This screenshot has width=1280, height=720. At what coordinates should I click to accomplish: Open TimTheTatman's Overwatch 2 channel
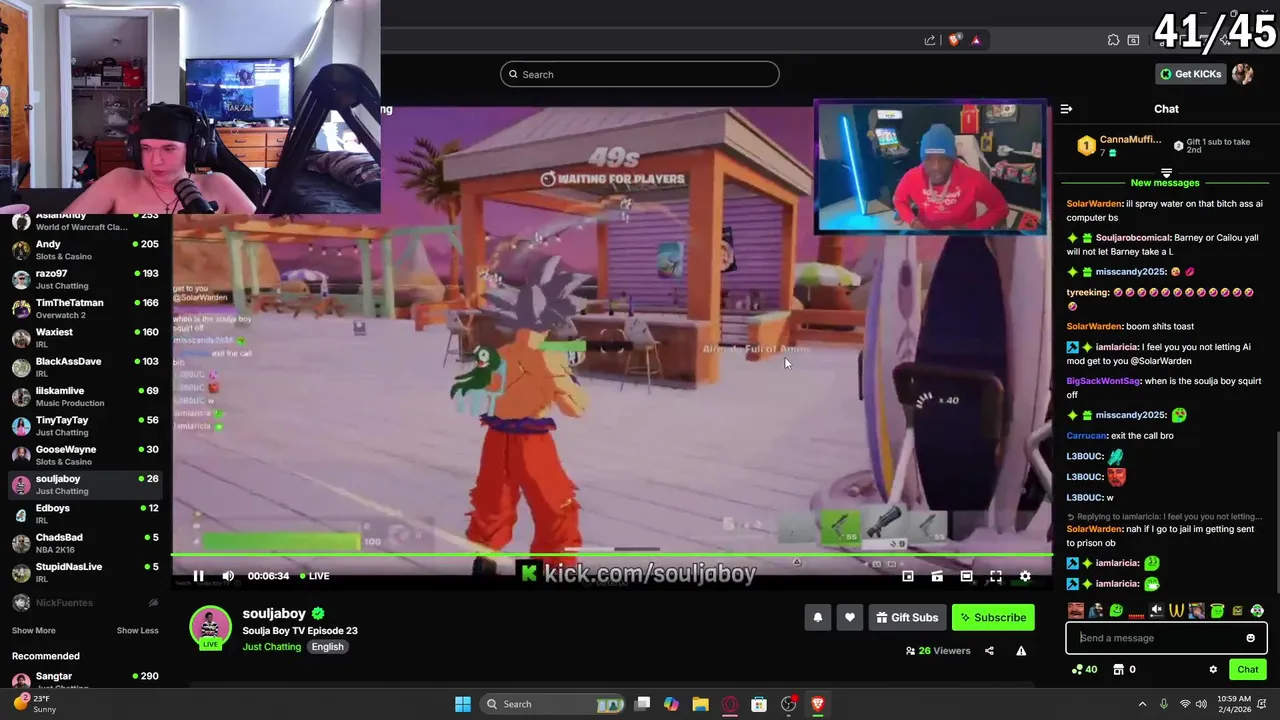pos(85,308)
